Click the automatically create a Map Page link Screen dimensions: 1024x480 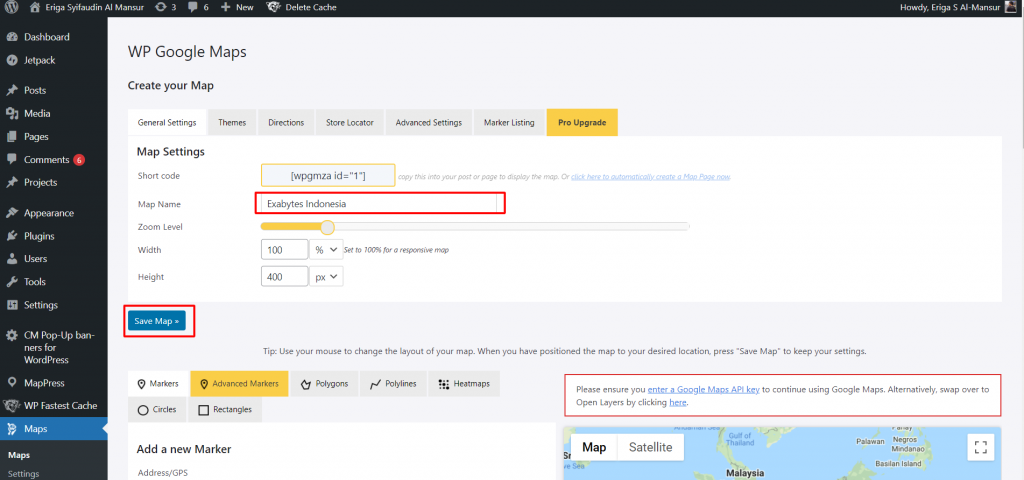(650, 176)
